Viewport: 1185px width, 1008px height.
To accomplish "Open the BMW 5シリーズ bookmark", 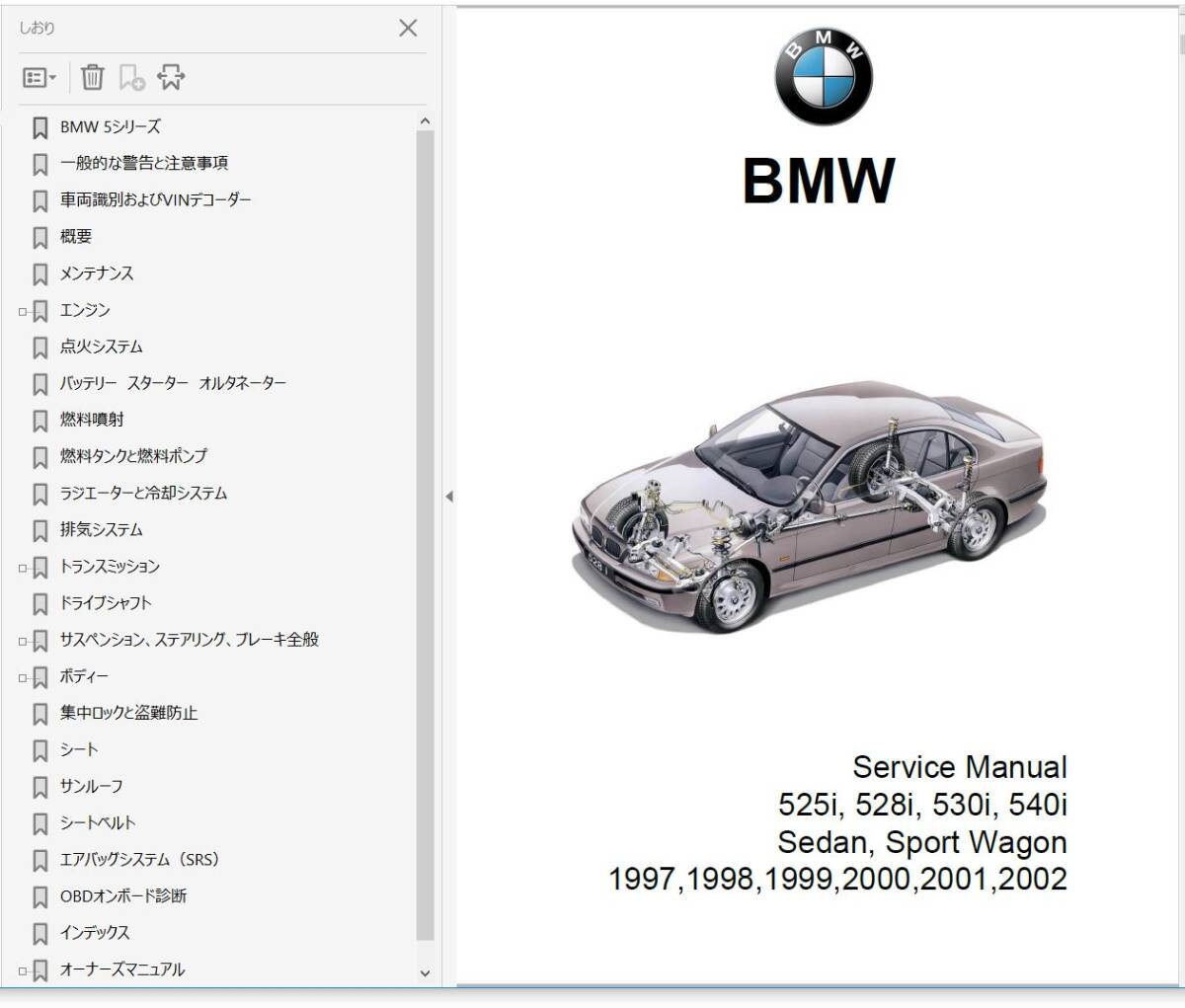I will click(x=110, y=126).
